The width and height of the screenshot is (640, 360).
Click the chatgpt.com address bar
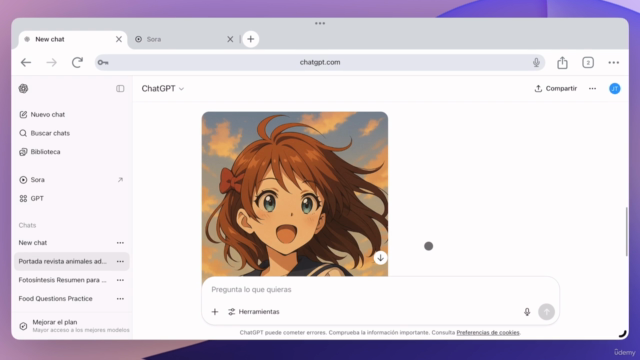[x=320, y=62]
